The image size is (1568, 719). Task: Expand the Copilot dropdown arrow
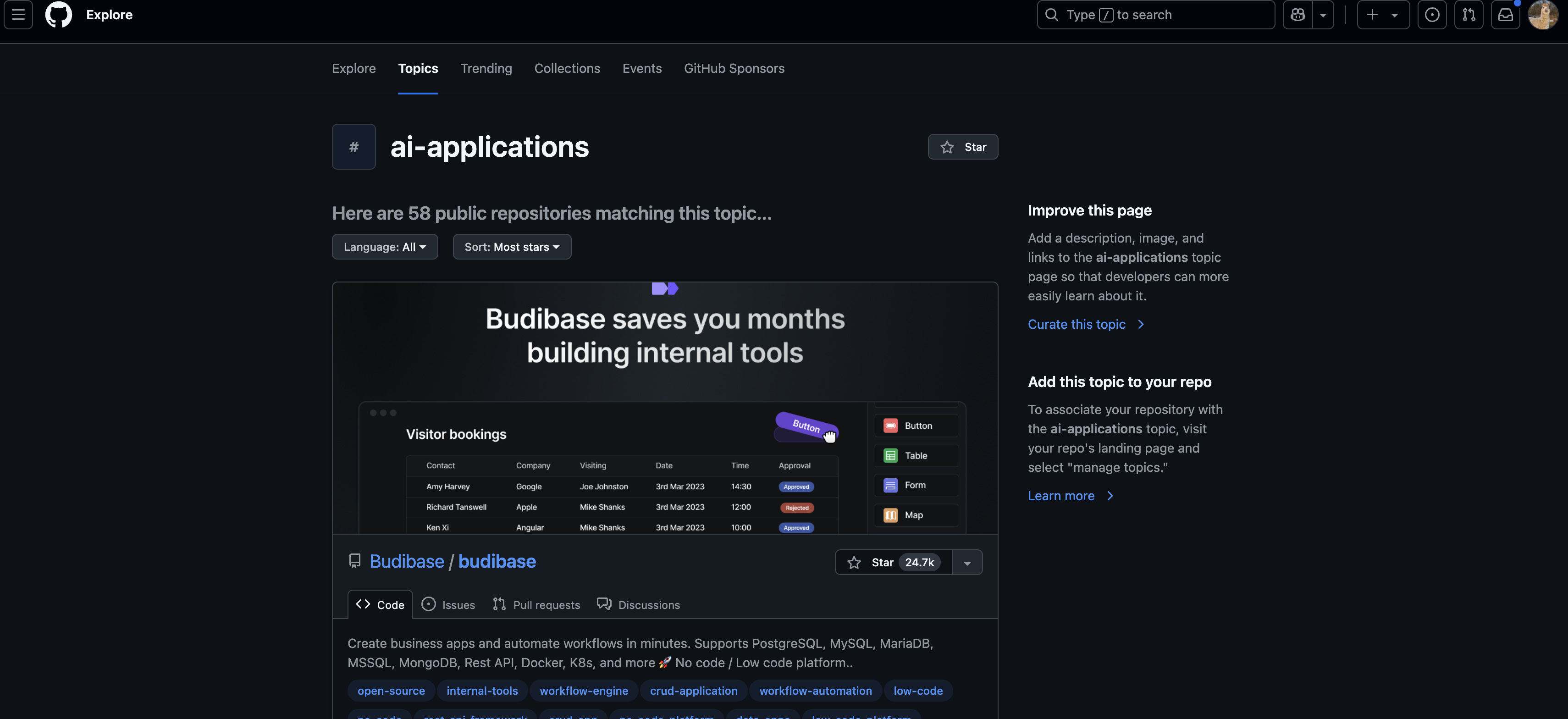pos(1323,15)
